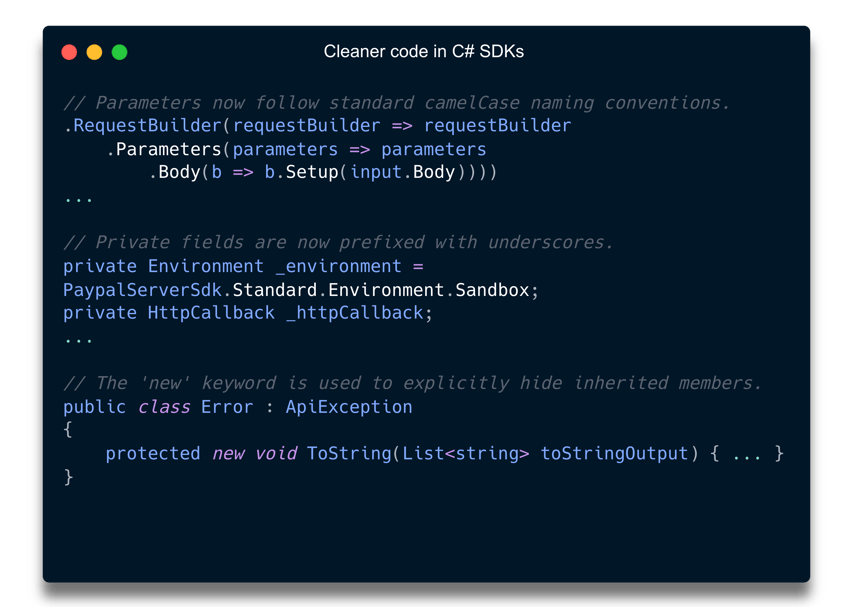Click the red close window button
Screen dimensions: 853x607
click(x=69, y=52)
